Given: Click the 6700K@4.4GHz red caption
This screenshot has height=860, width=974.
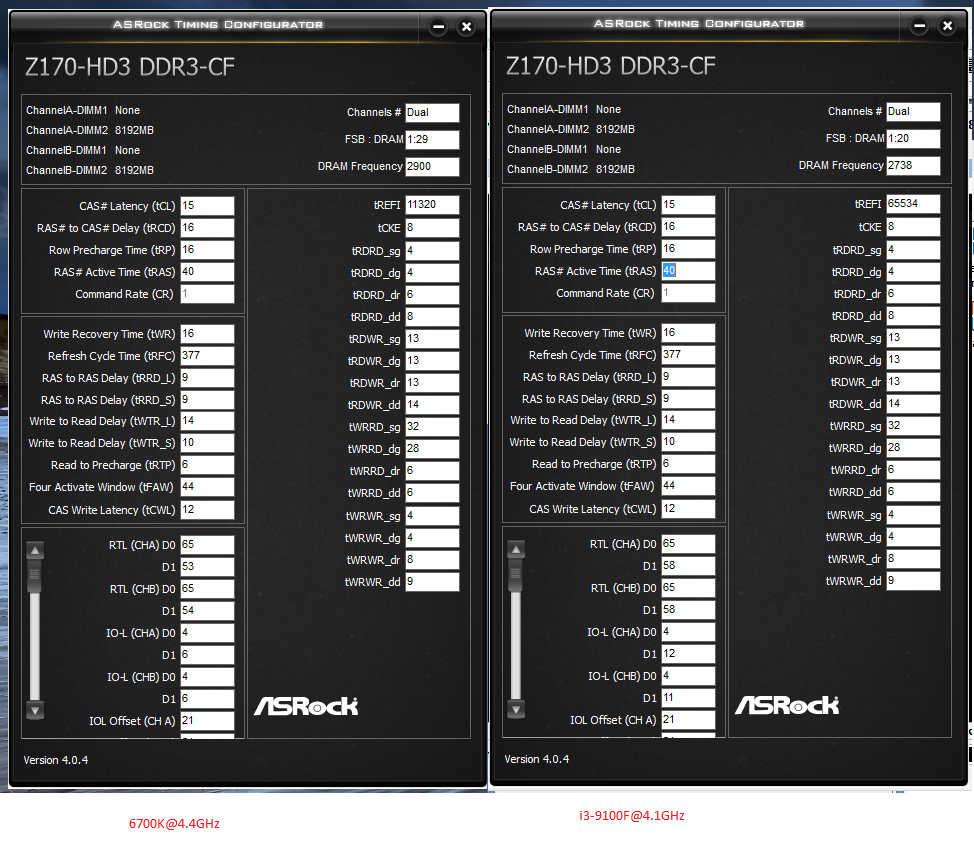Looking at the screenshot, I should [175, 824].
